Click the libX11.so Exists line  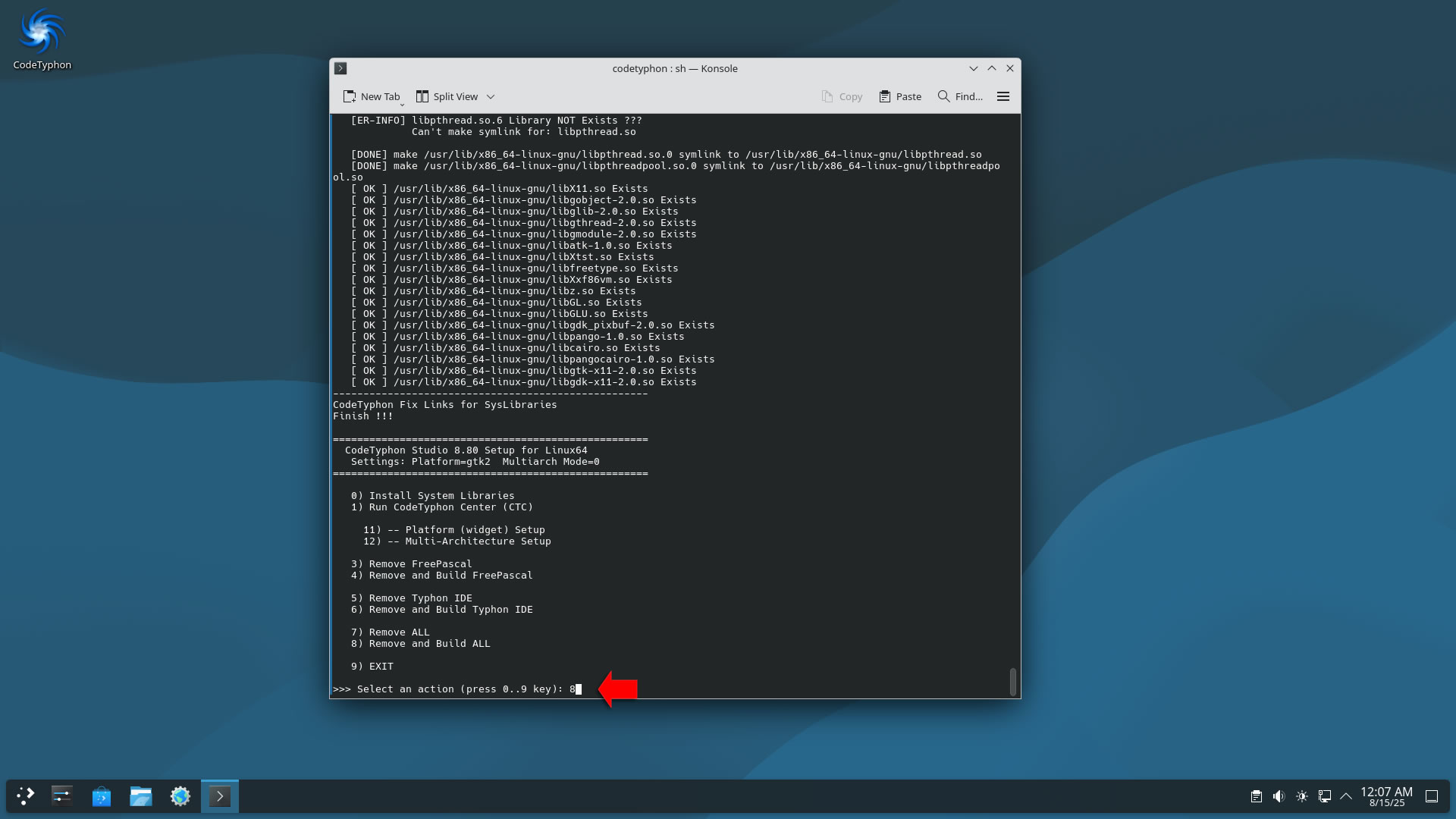(500, 189)
